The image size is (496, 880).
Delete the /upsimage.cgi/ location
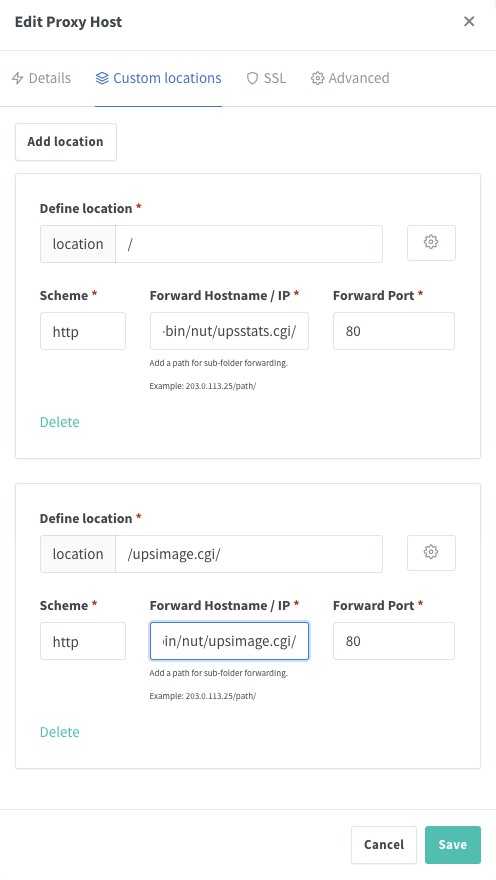tap(59, 732)
